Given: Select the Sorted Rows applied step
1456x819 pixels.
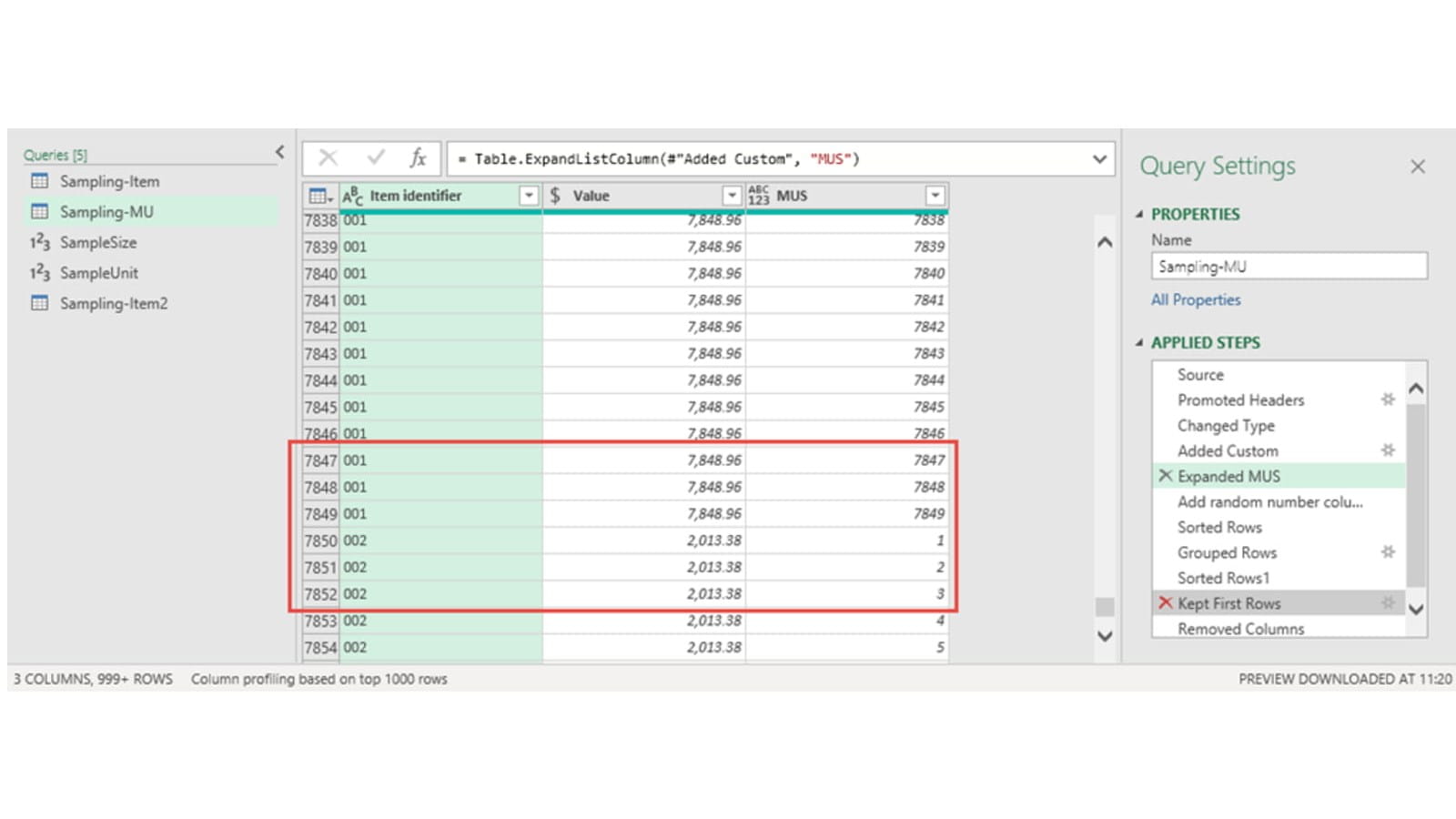Looking at the screenshot, I should click(x=1219, y=527).
